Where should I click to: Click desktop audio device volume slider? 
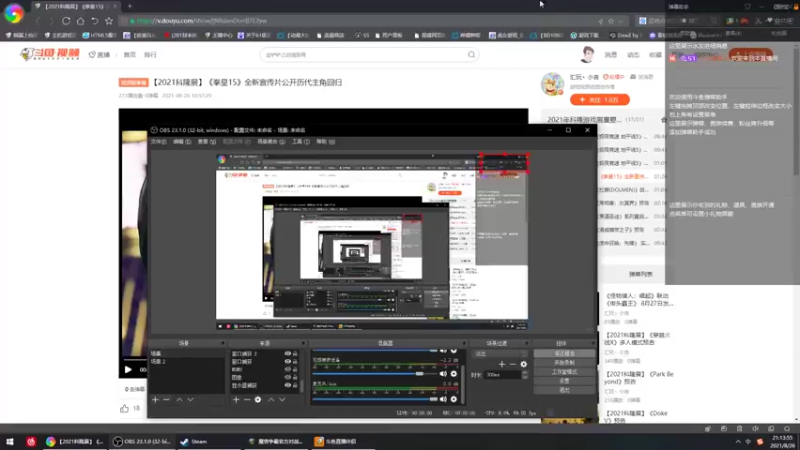click(x=375, y=374)
